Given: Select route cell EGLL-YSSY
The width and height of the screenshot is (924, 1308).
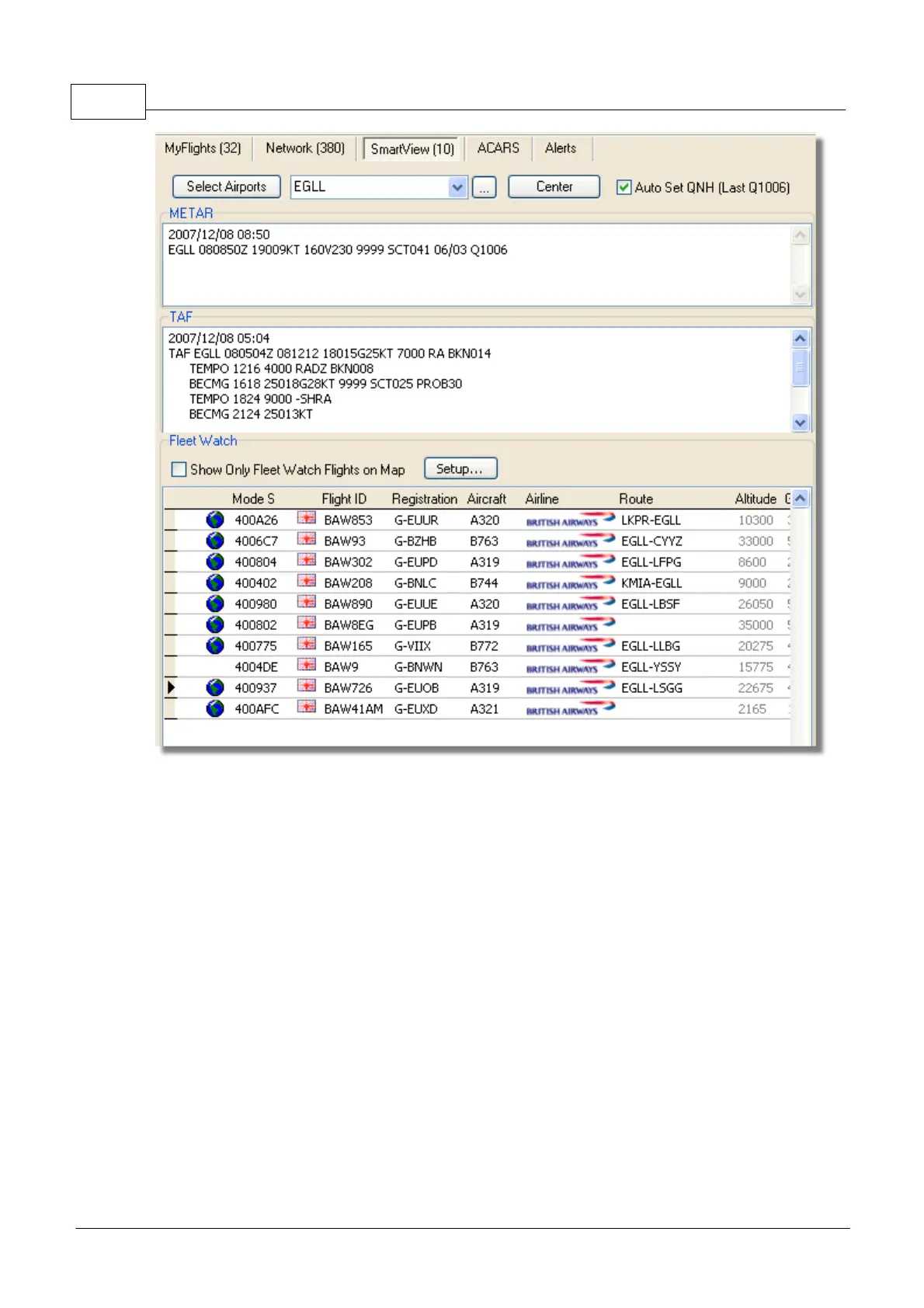Looking at the screenshot, I should [651, 667].
